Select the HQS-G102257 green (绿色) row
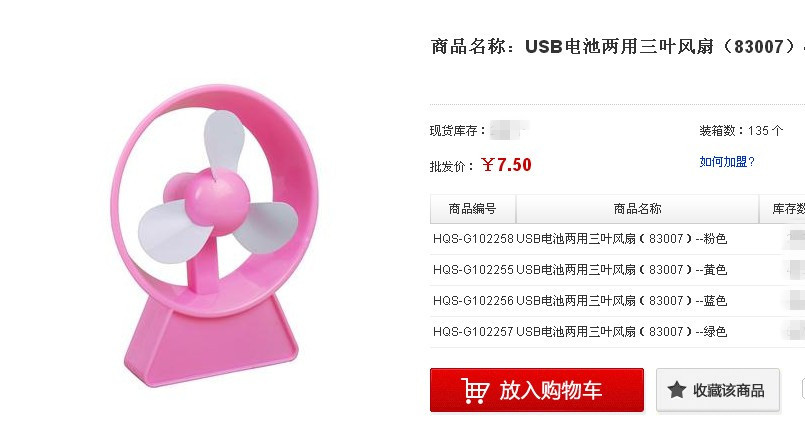Viewport: 805px width, 441px height. [618, 332]
